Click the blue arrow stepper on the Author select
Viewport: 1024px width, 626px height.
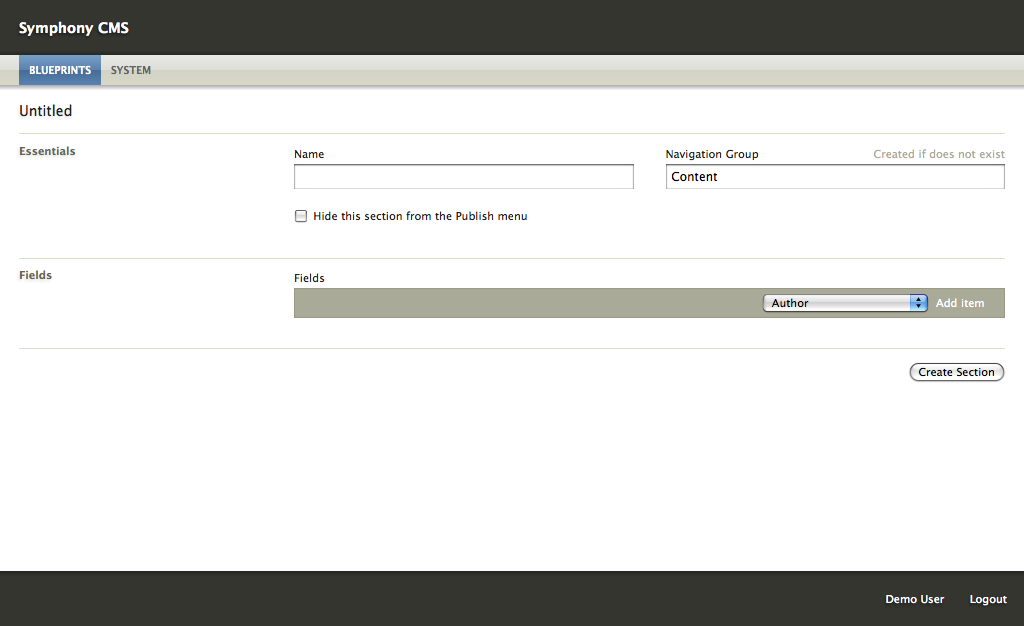coord(918,303)
